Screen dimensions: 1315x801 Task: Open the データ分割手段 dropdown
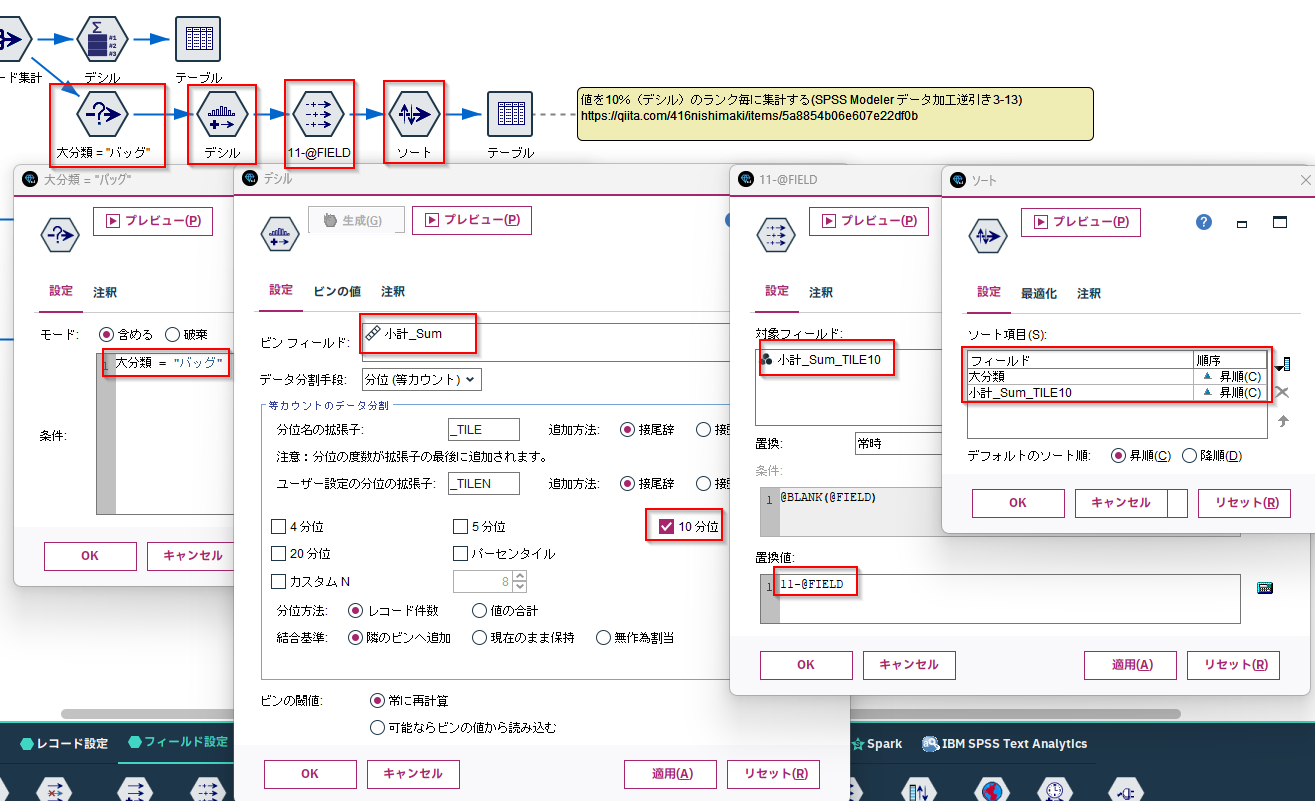(x=420, y=379)
